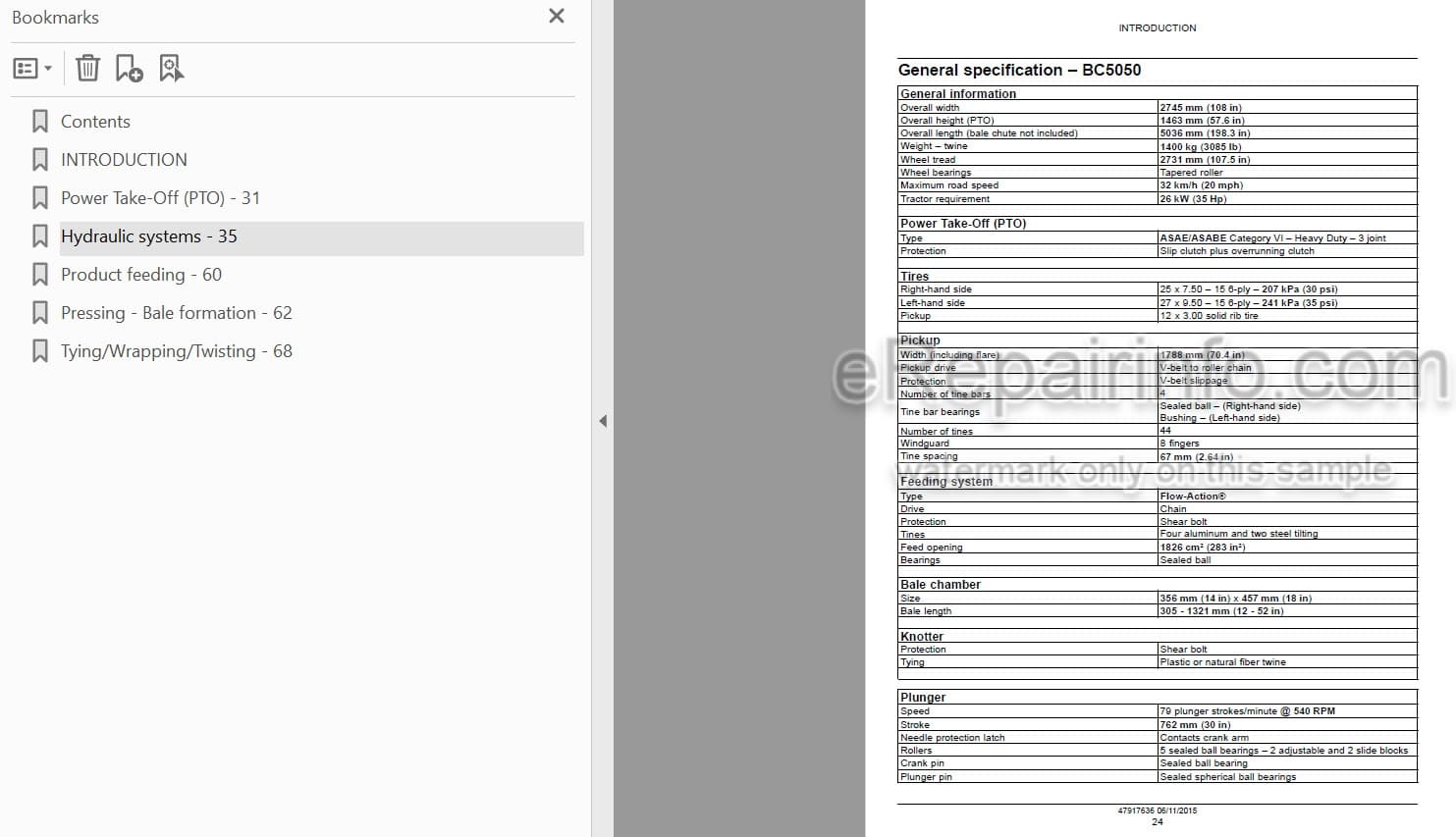Click the 'Number of tines' row label
Image resolution: width=1456 pixels, height=837 pixels.
click(937, 431)
